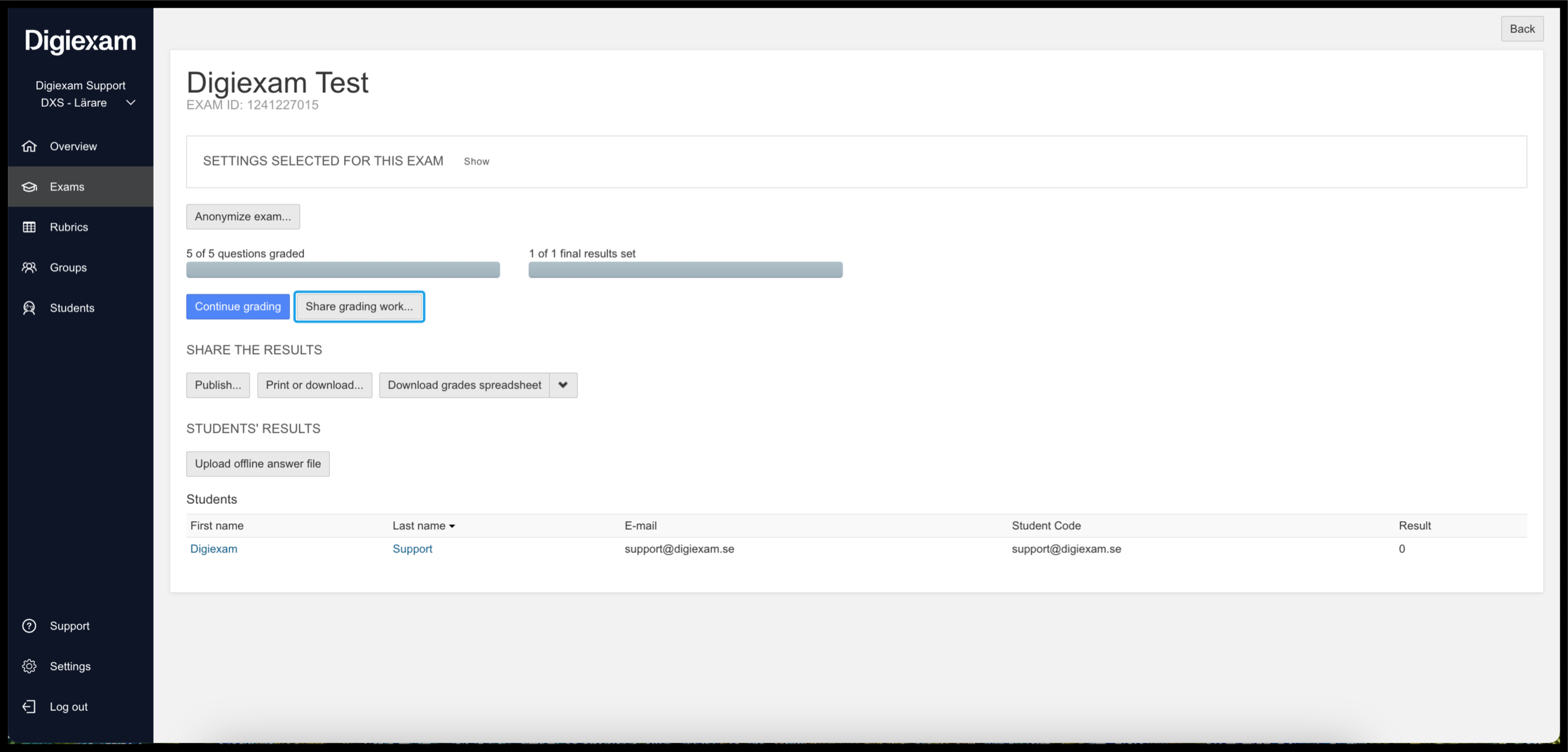
Task: Click EXAM ID: 1241227015 text
Action: point(252,105)
